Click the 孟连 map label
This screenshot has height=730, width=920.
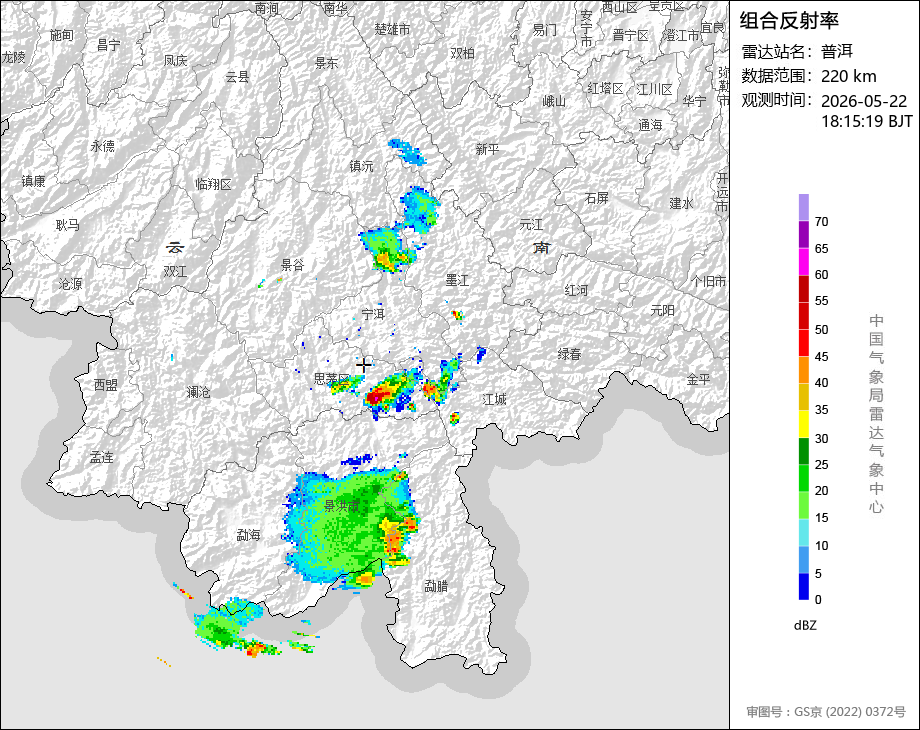pyautogui.click(x=101, y=457)
